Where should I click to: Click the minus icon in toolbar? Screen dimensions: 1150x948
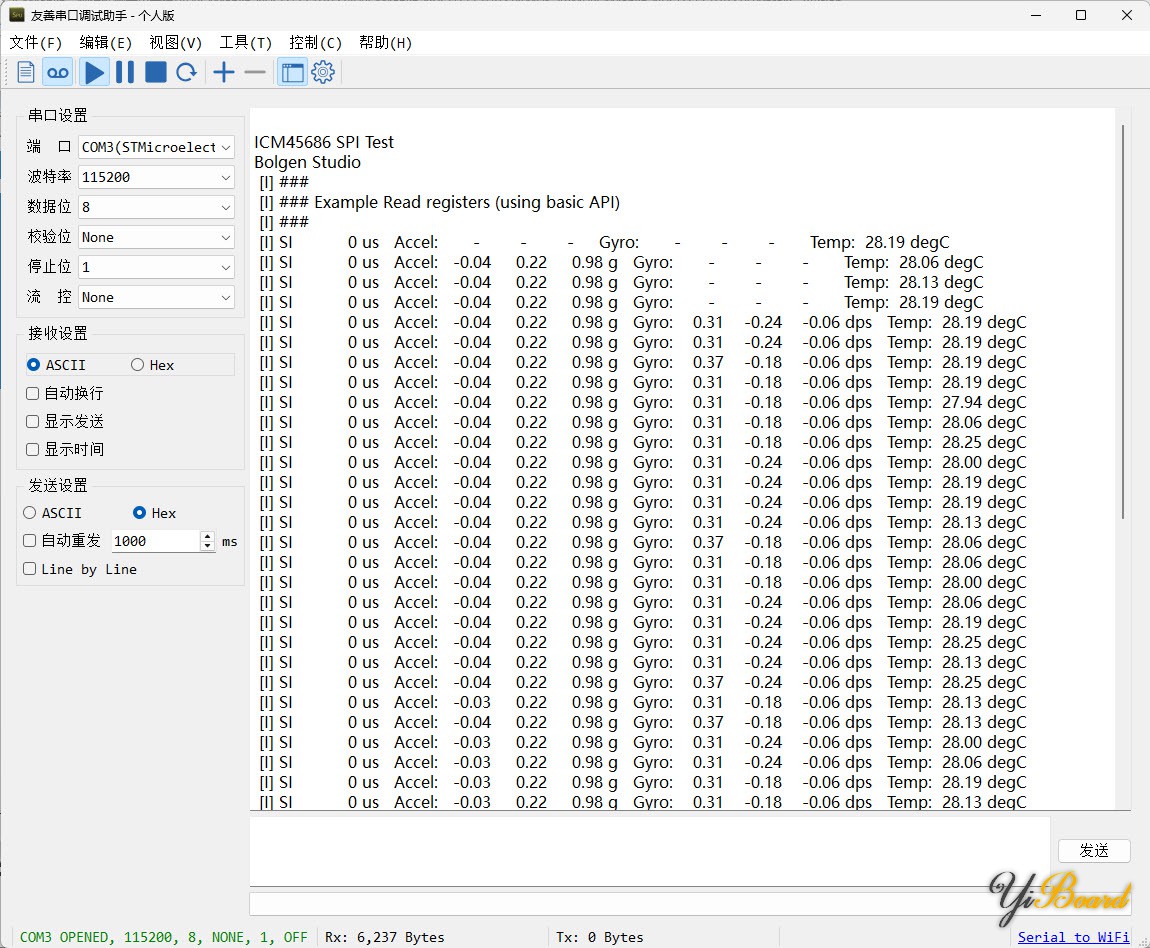click(x=254, y=73)
